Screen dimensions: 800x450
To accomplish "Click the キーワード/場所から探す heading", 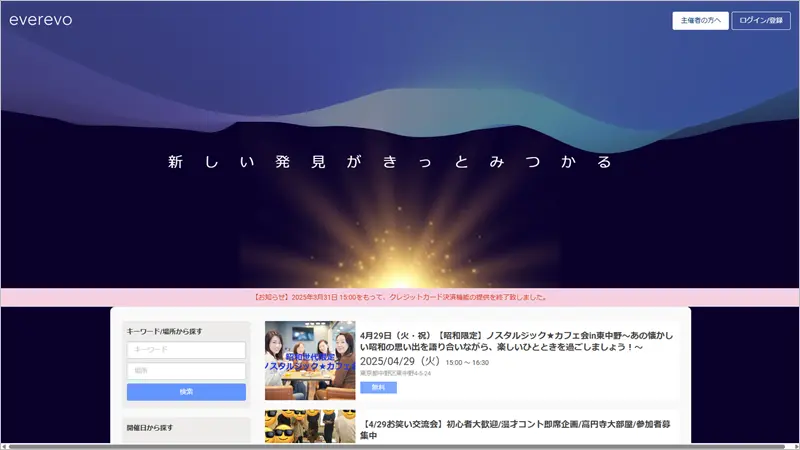I will (x=165, y=330).
